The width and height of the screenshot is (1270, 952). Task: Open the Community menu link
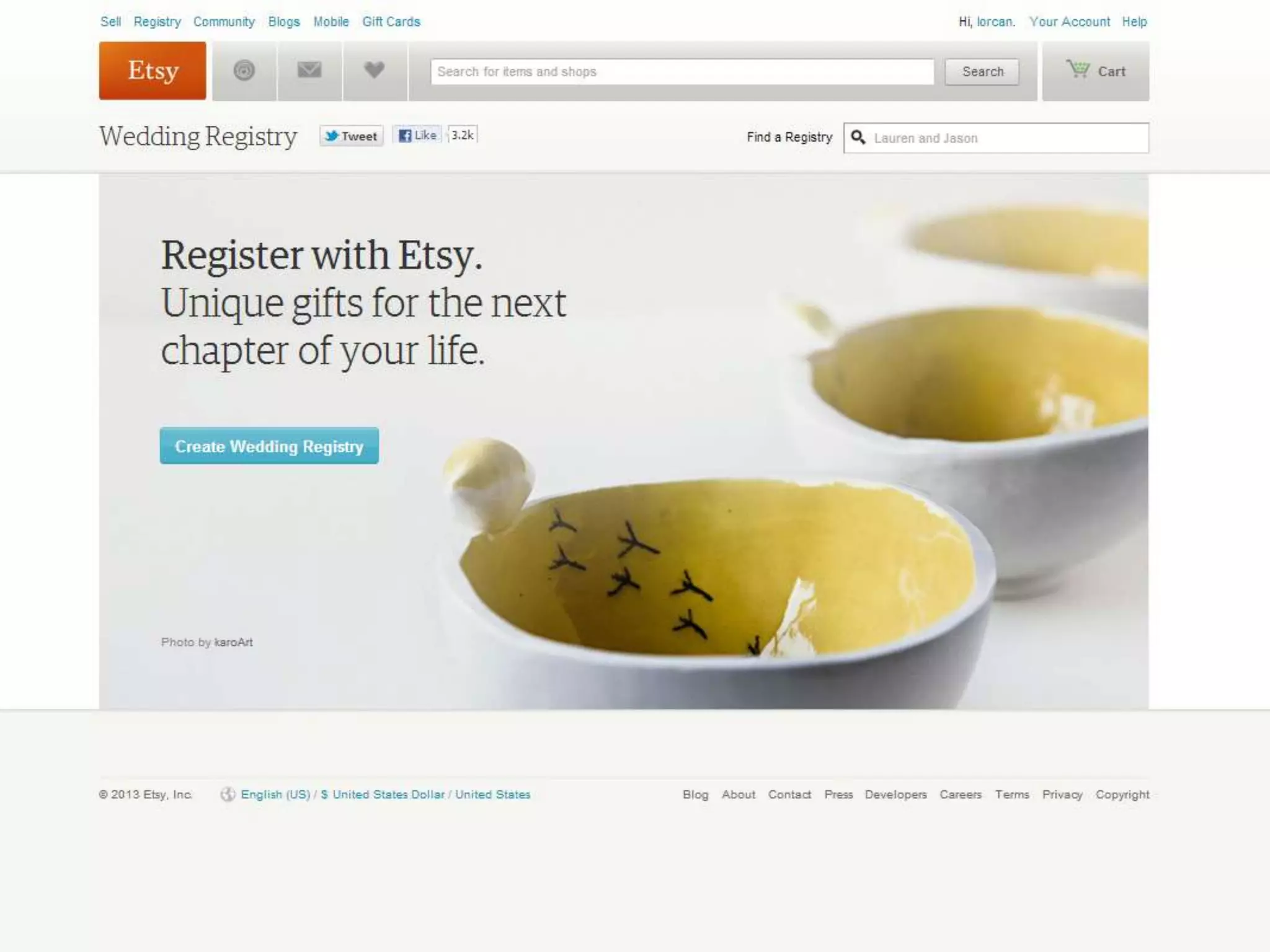coord(224,22)
